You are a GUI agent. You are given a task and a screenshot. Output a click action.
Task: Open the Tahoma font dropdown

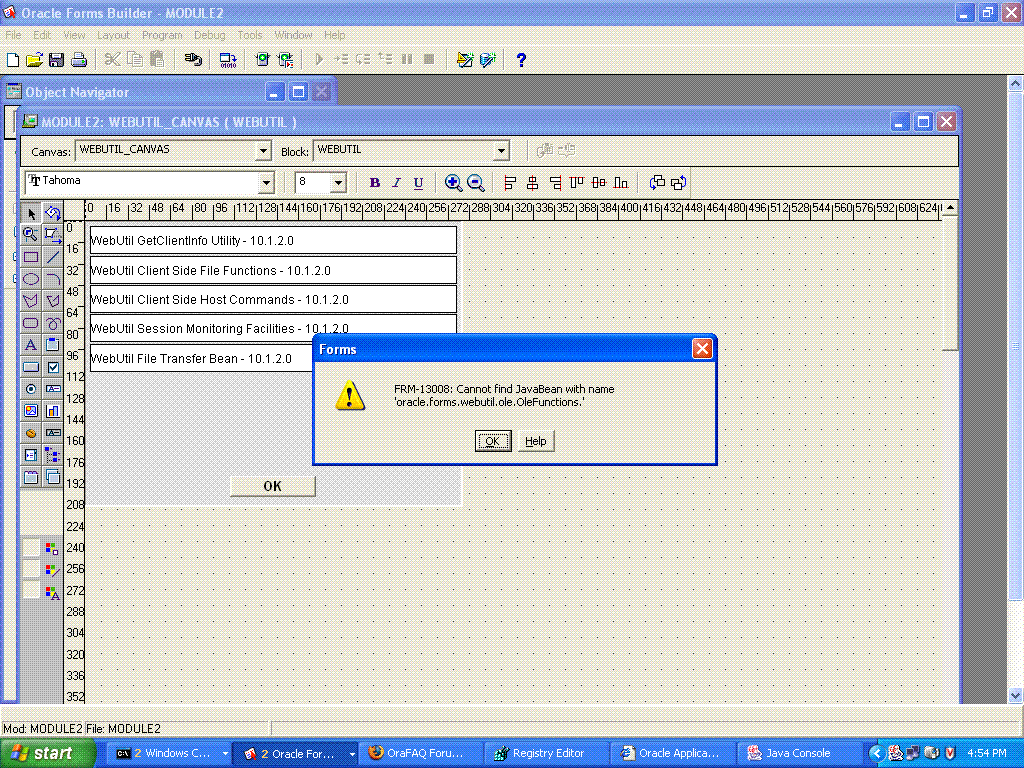coord(266,183)
